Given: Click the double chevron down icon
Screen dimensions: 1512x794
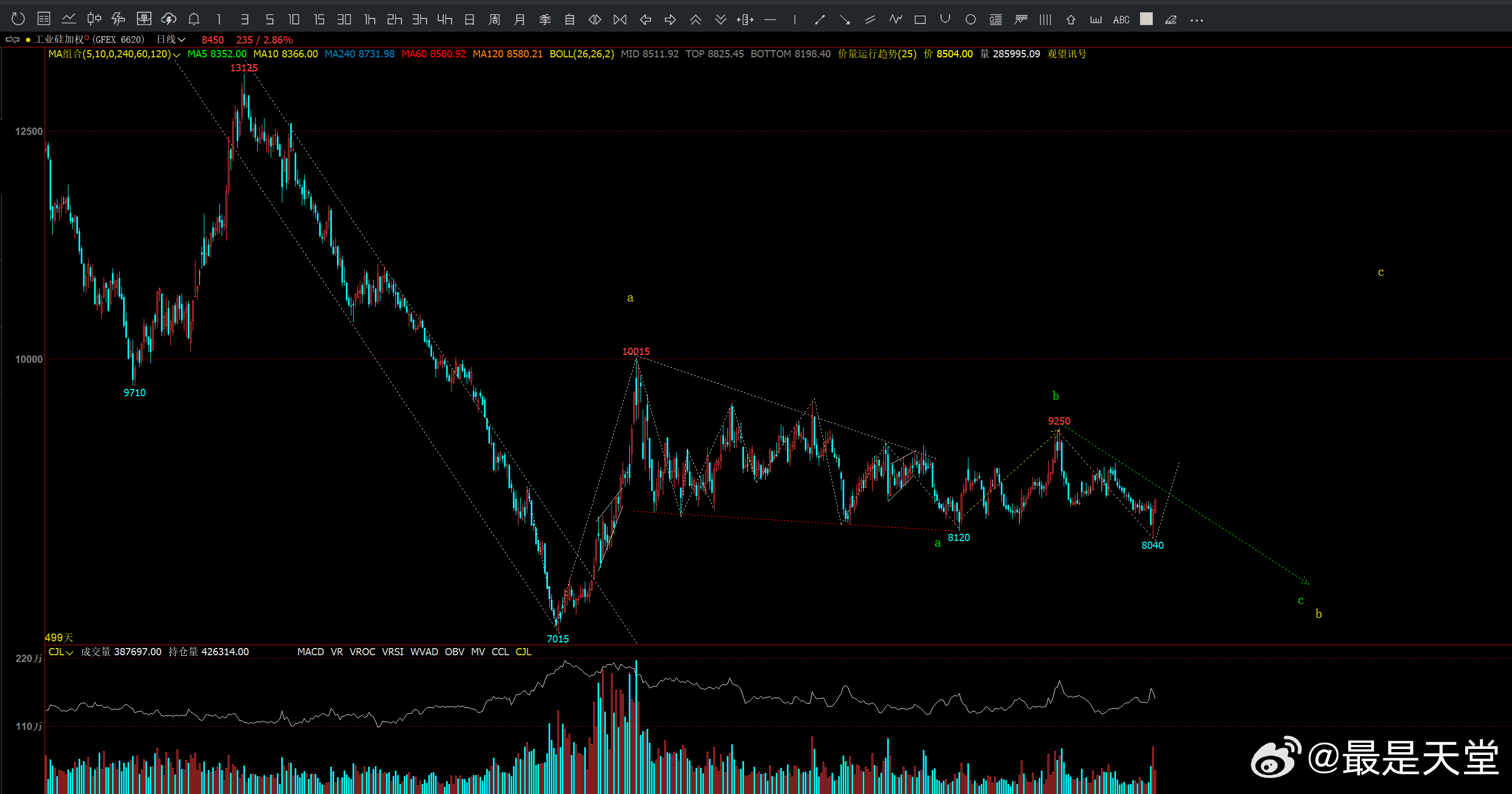Looking at the screenshot, I should point(721,20).
